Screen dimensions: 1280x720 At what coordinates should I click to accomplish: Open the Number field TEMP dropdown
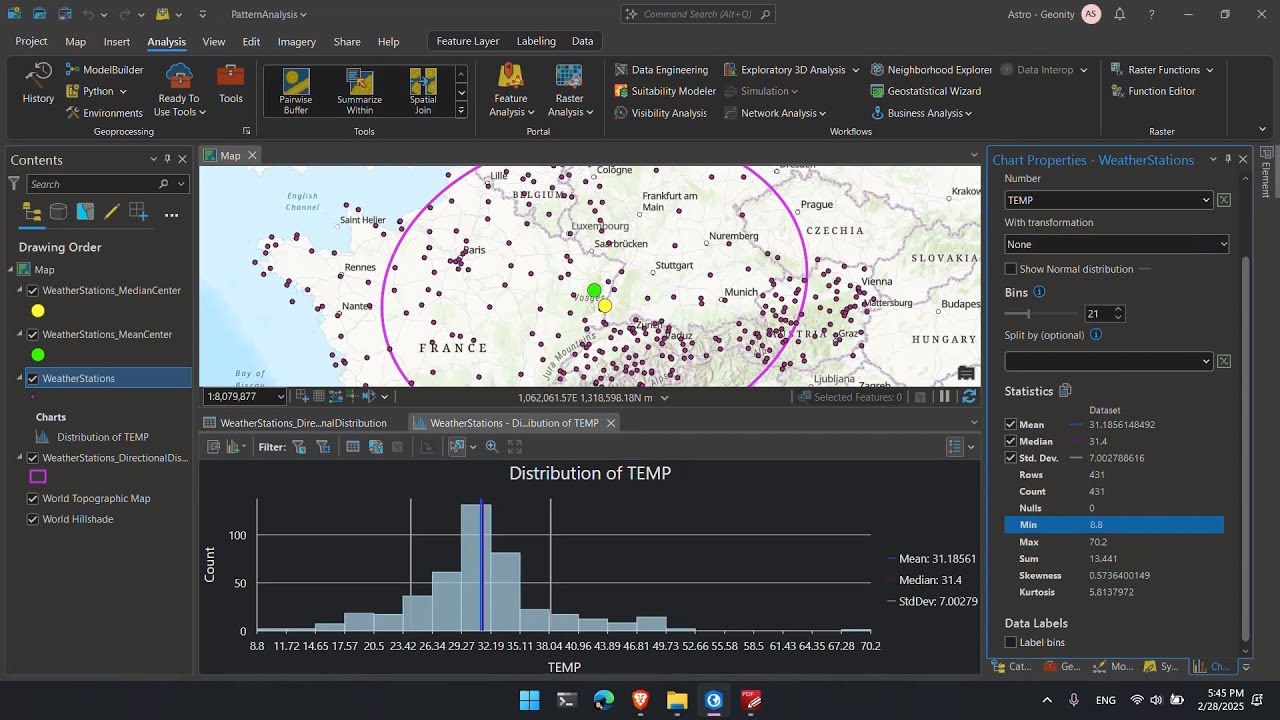1108,200
